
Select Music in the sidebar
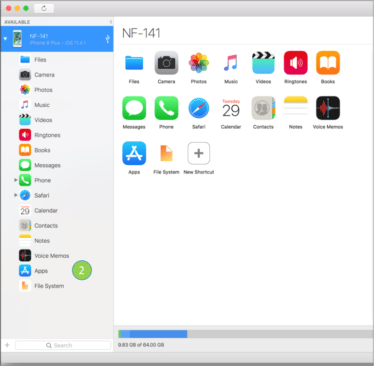point(57,105)
